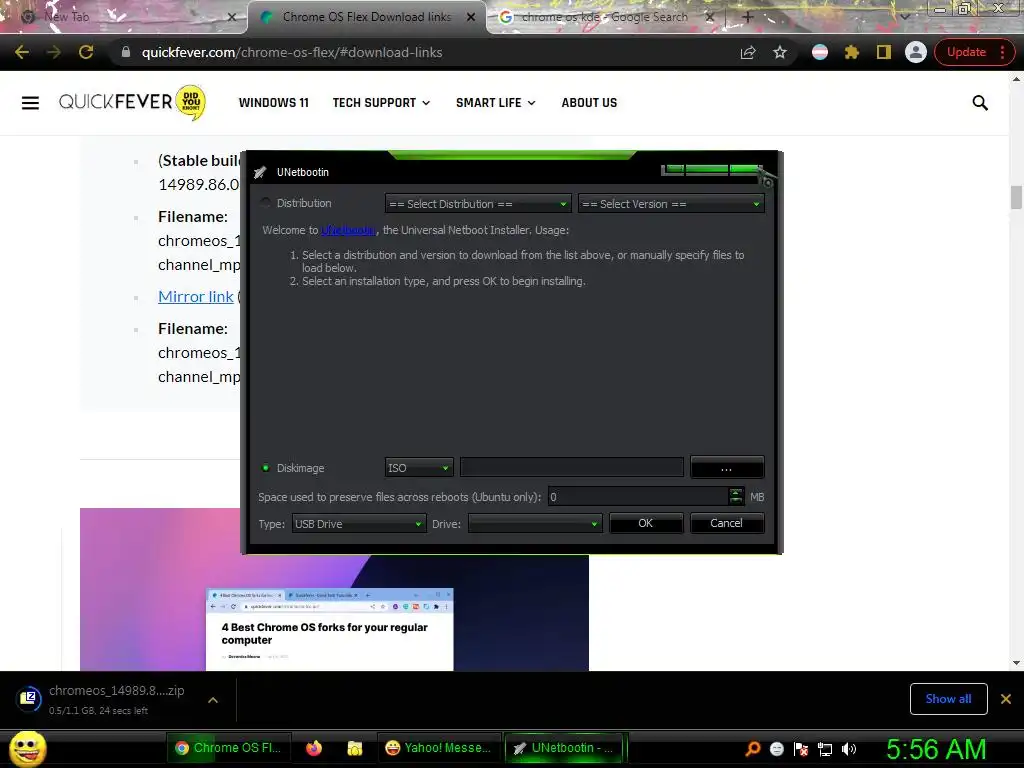Click the UNetbootin title bar icon

(x=260, y=172)
